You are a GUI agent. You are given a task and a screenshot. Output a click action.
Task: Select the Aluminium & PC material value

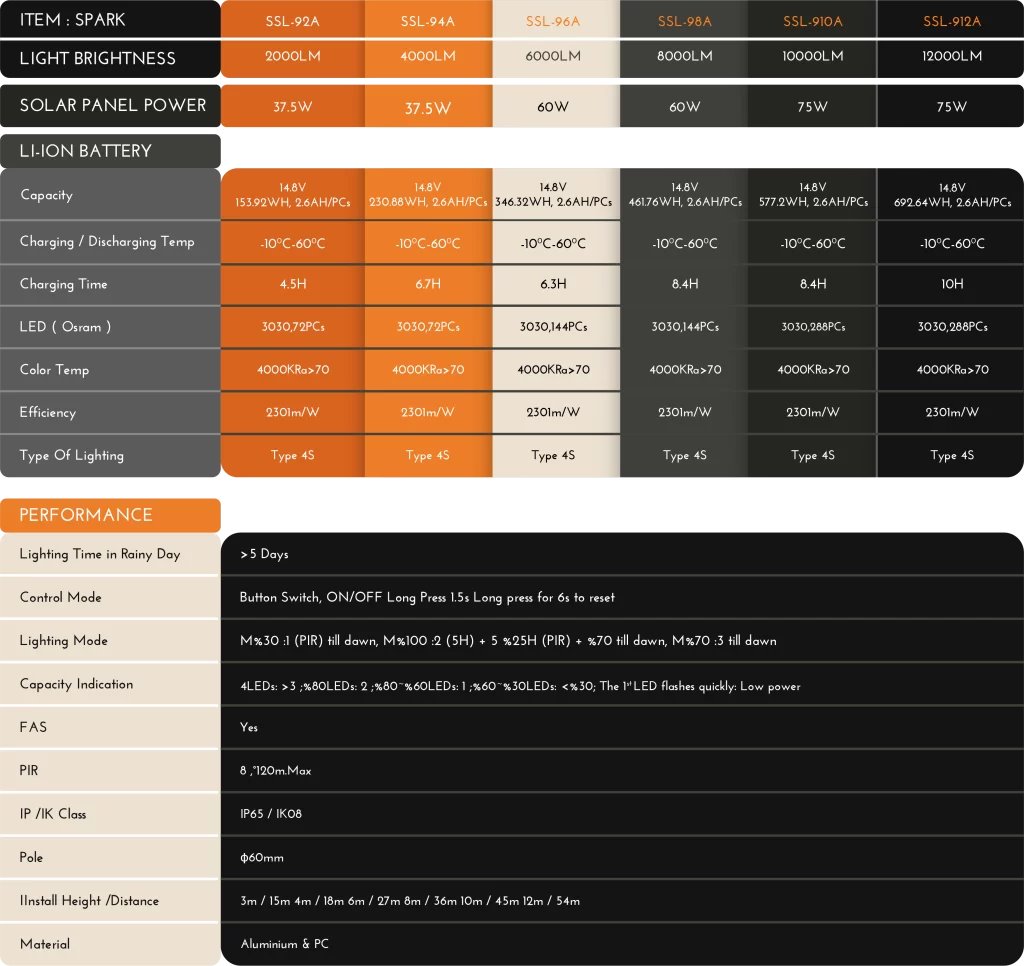pos(284,944)
